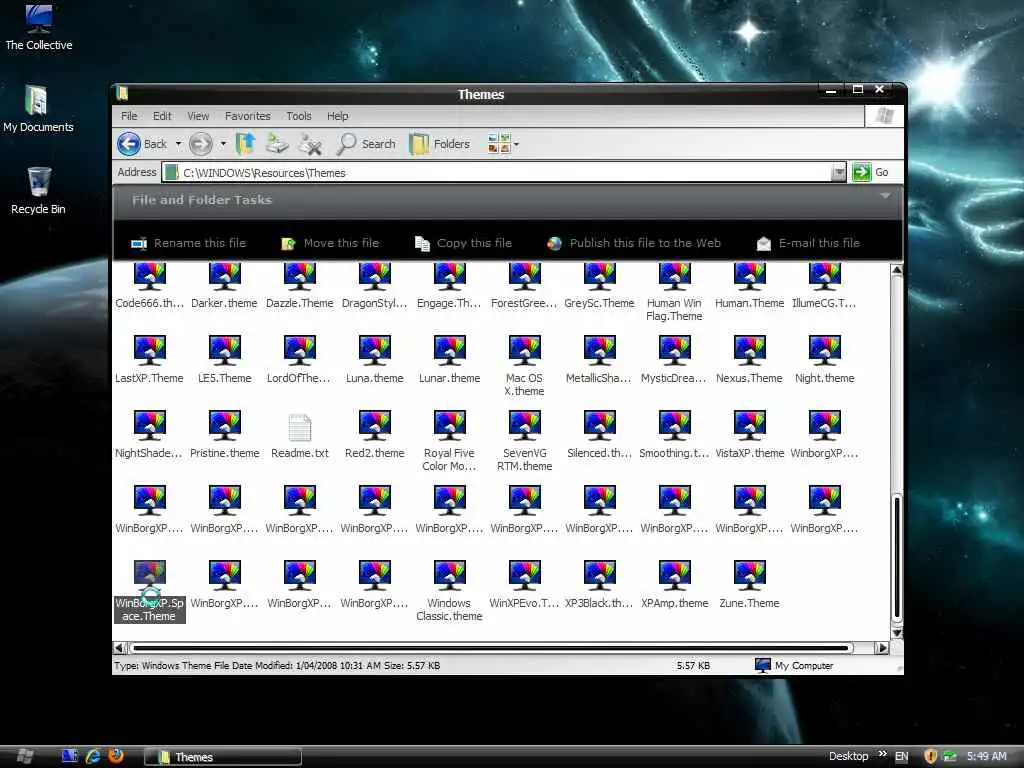Open the Tools menu
1024x768 pixels.
pos(299,116)
